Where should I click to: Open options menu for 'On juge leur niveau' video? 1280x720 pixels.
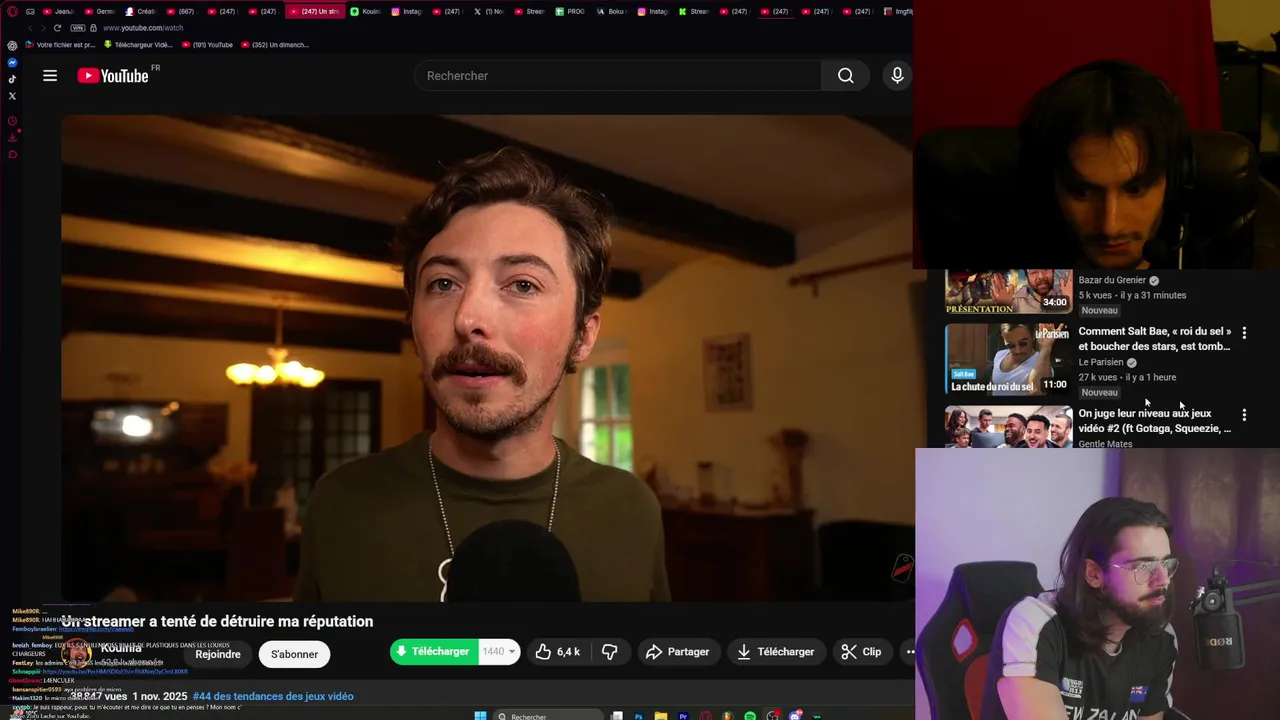1244,415
